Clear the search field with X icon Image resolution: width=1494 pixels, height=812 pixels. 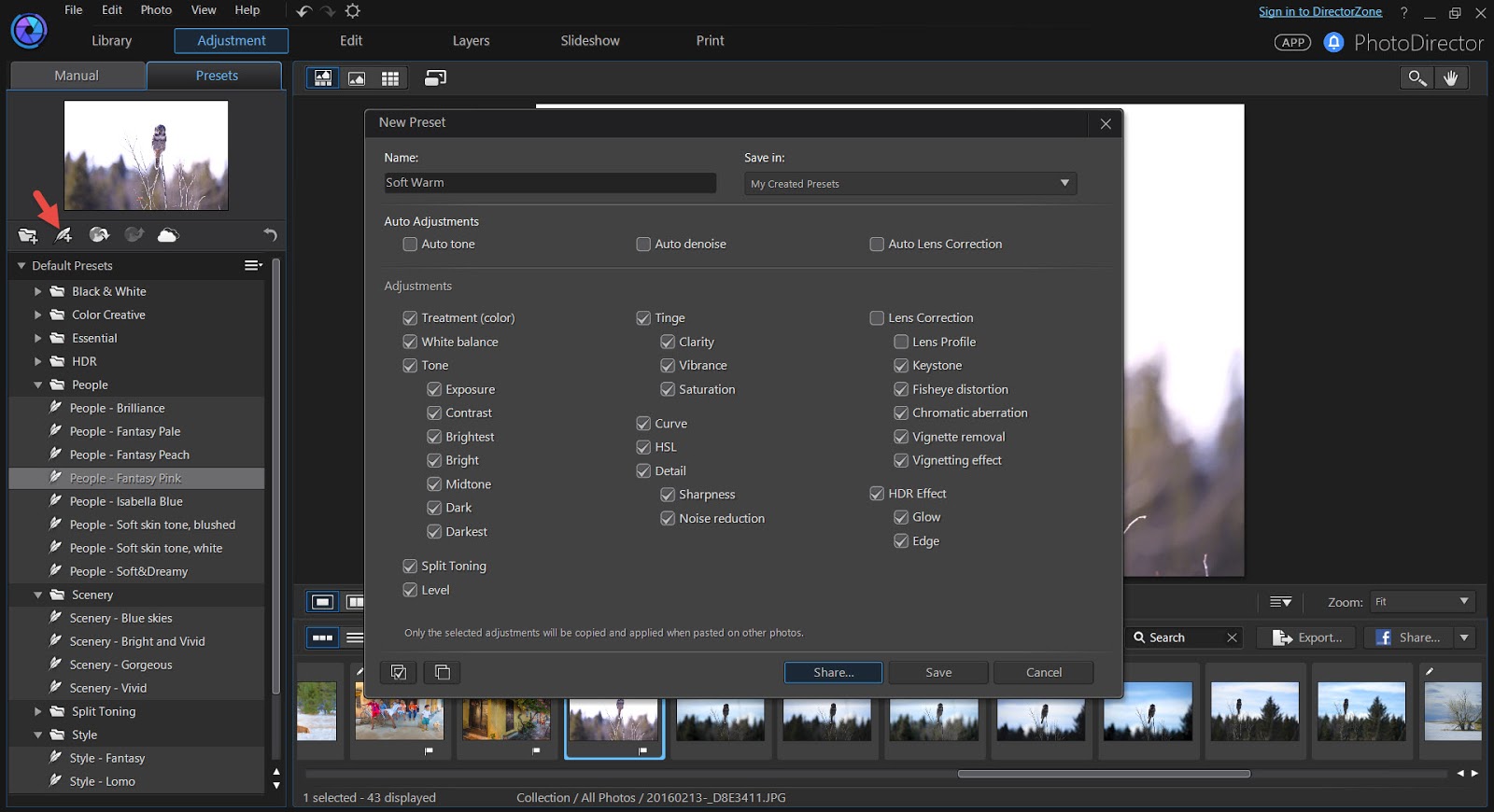click(1232, 637)
